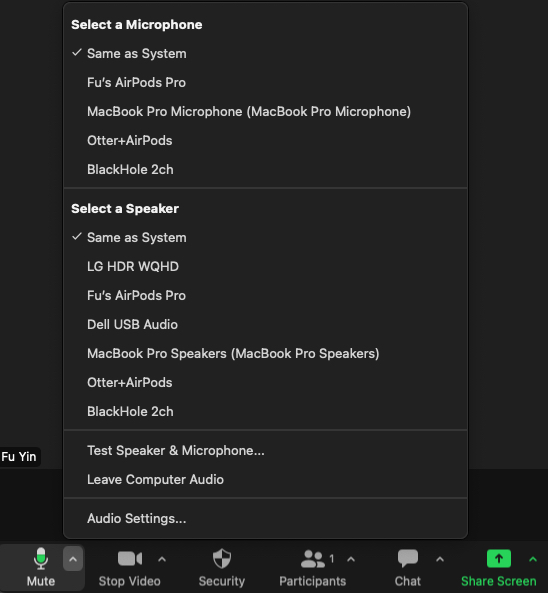
Task: Click the green Share Screen icon
Action: coord(499,559)
